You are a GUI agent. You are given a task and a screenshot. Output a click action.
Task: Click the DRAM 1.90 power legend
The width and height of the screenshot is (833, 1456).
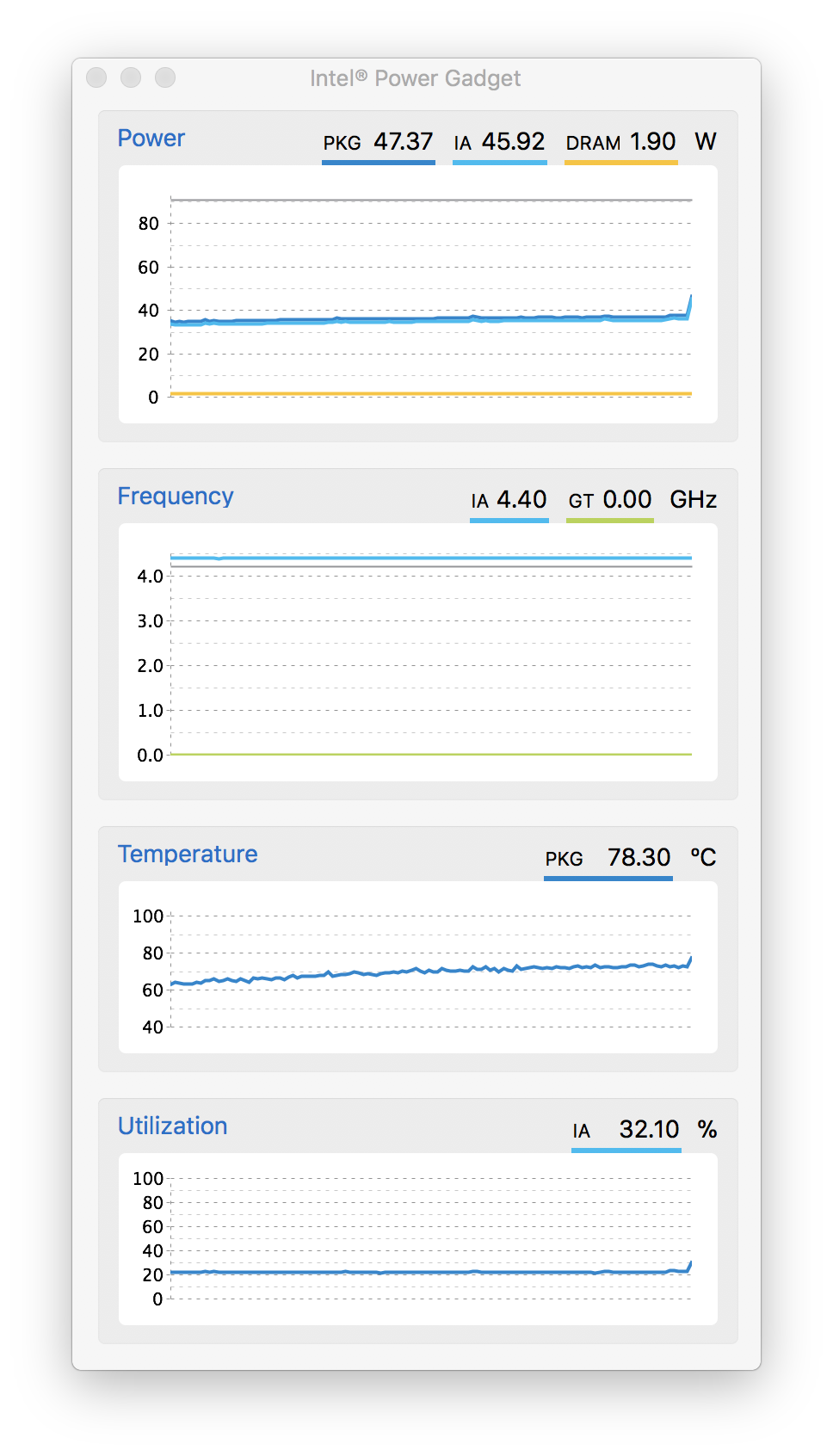[620, 142]
